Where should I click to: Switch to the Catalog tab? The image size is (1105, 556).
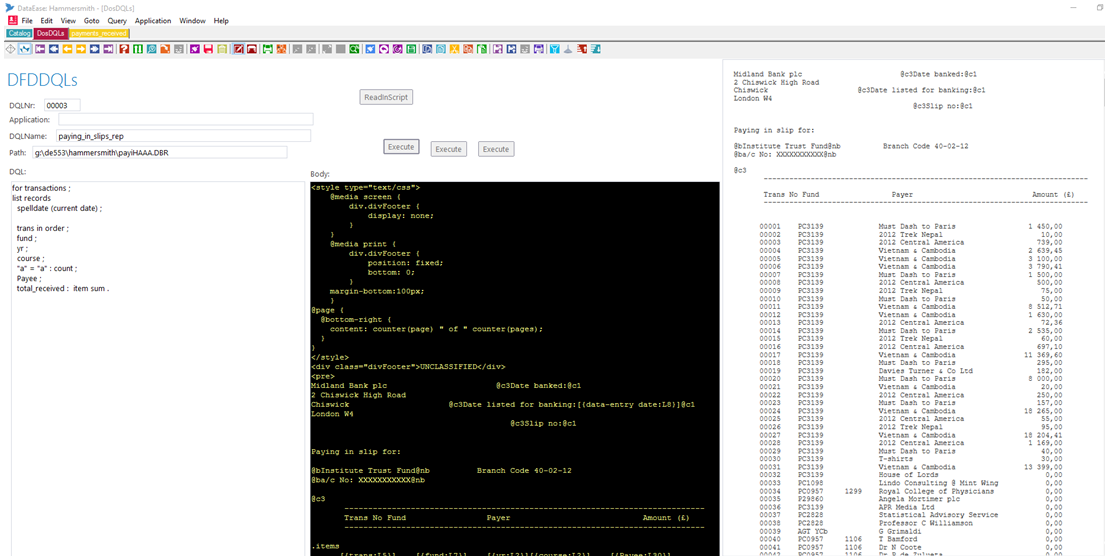click(x=19, y=32)
